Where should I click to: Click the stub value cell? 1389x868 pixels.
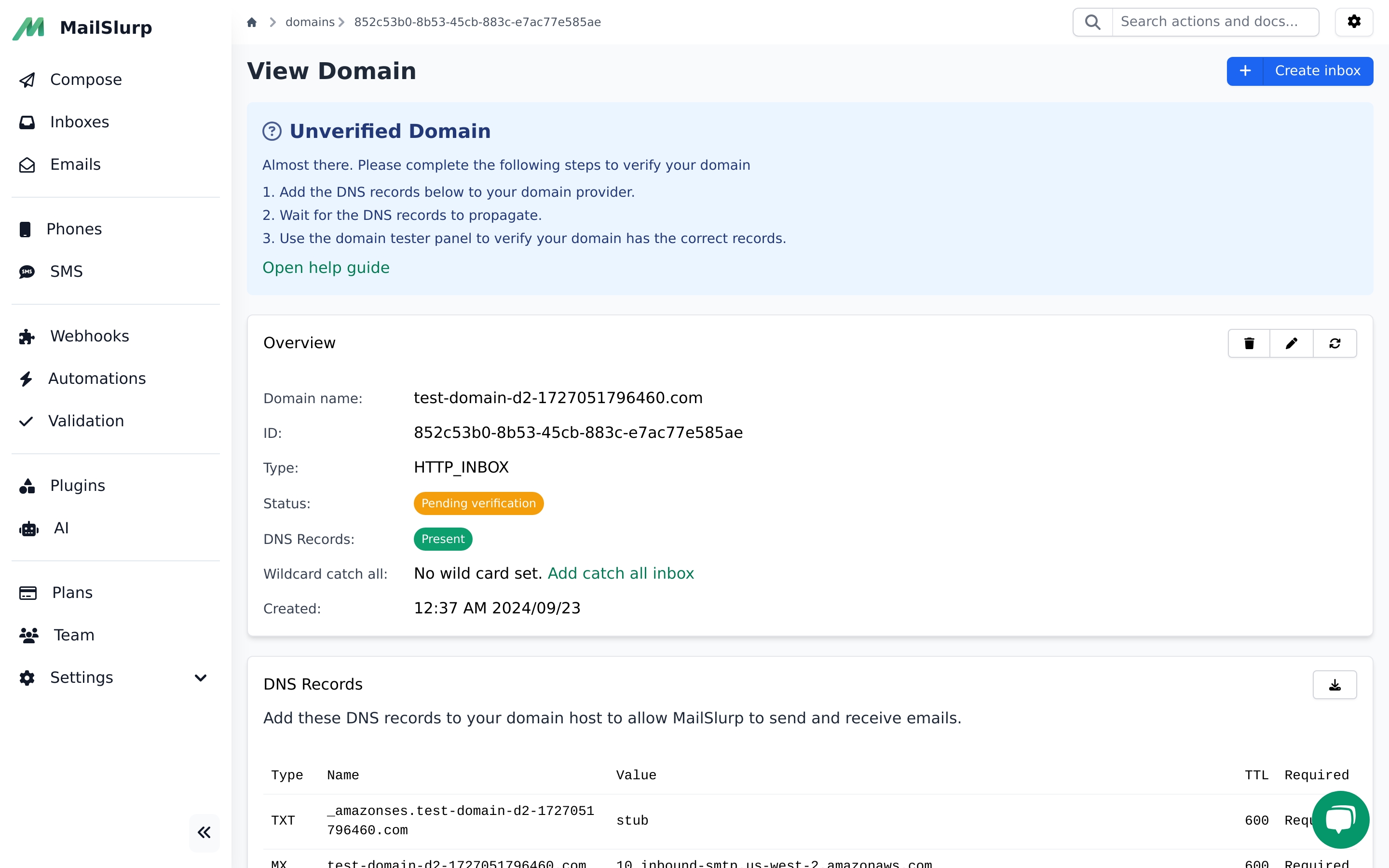(632, 821)
